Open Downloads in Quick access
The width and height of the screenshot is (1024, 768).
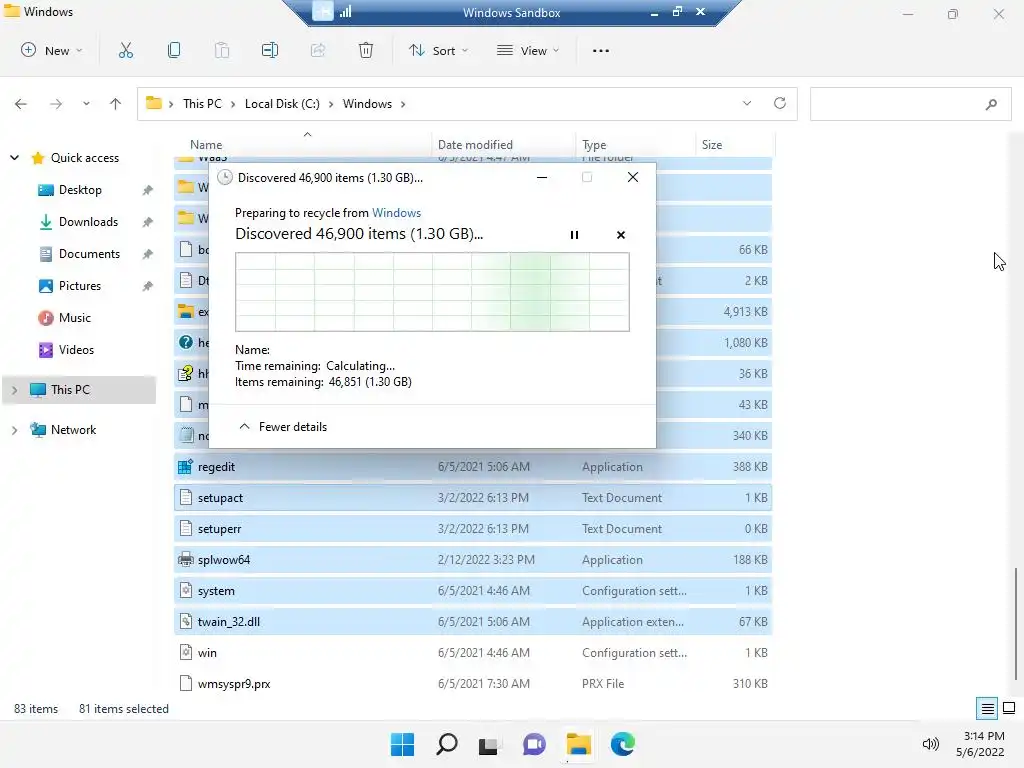(x=88, y=222)
